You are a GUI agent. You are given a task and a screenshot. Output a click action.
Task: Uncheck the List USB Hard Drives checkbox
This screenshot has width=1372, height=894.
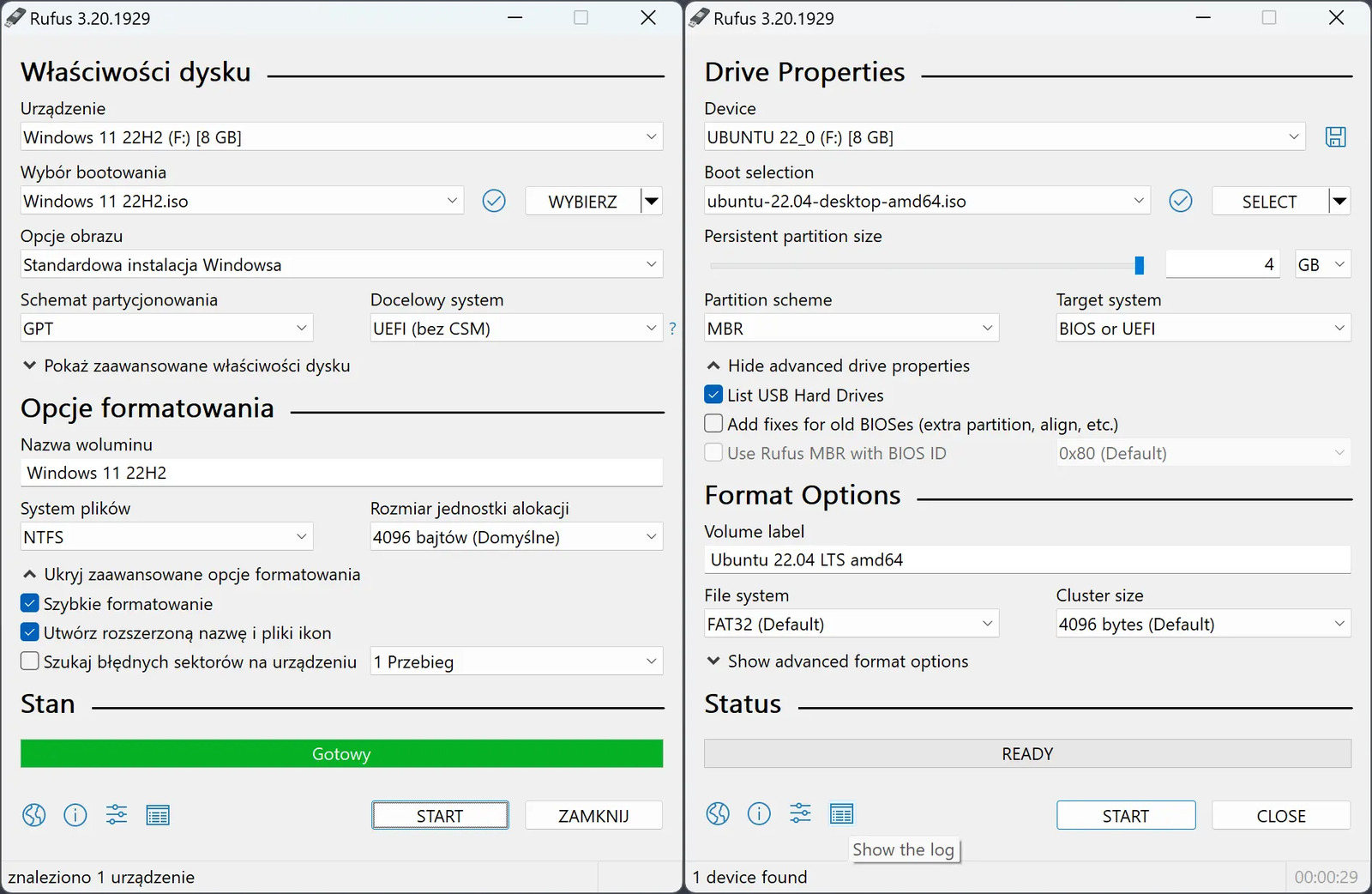point(713,395)
